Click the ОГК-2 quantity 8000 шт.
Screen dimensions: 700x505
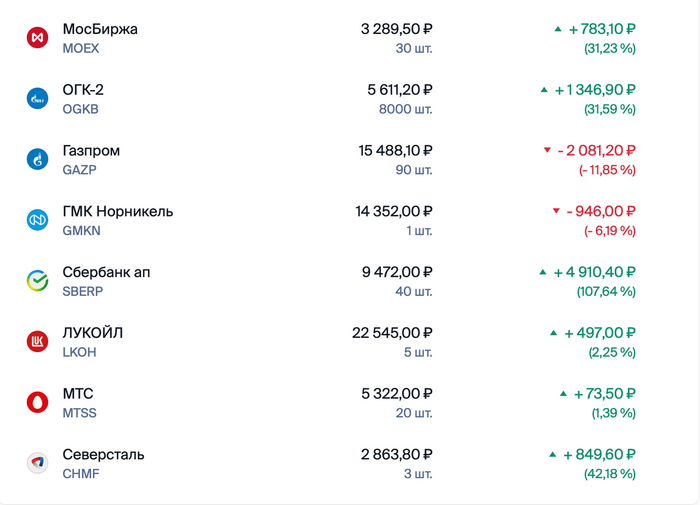tap(405, 109)
